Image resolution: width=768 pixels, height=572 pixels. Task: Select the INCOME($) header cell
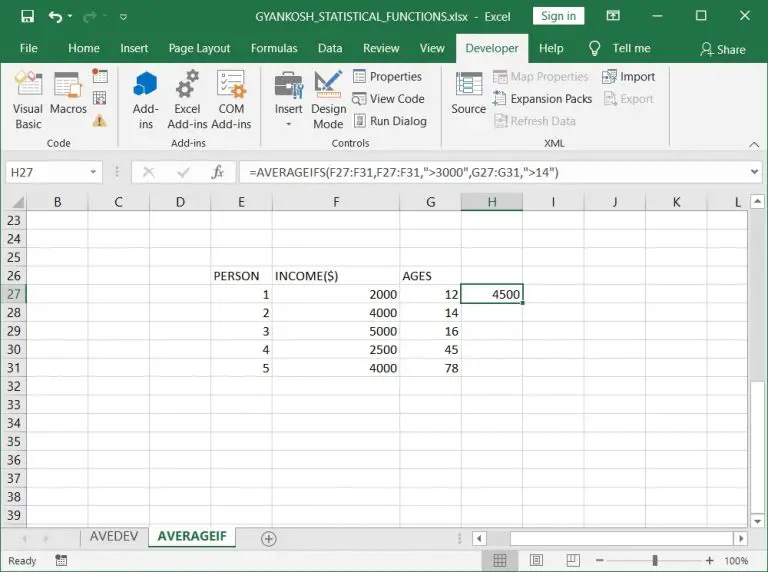tap(336, 276)
